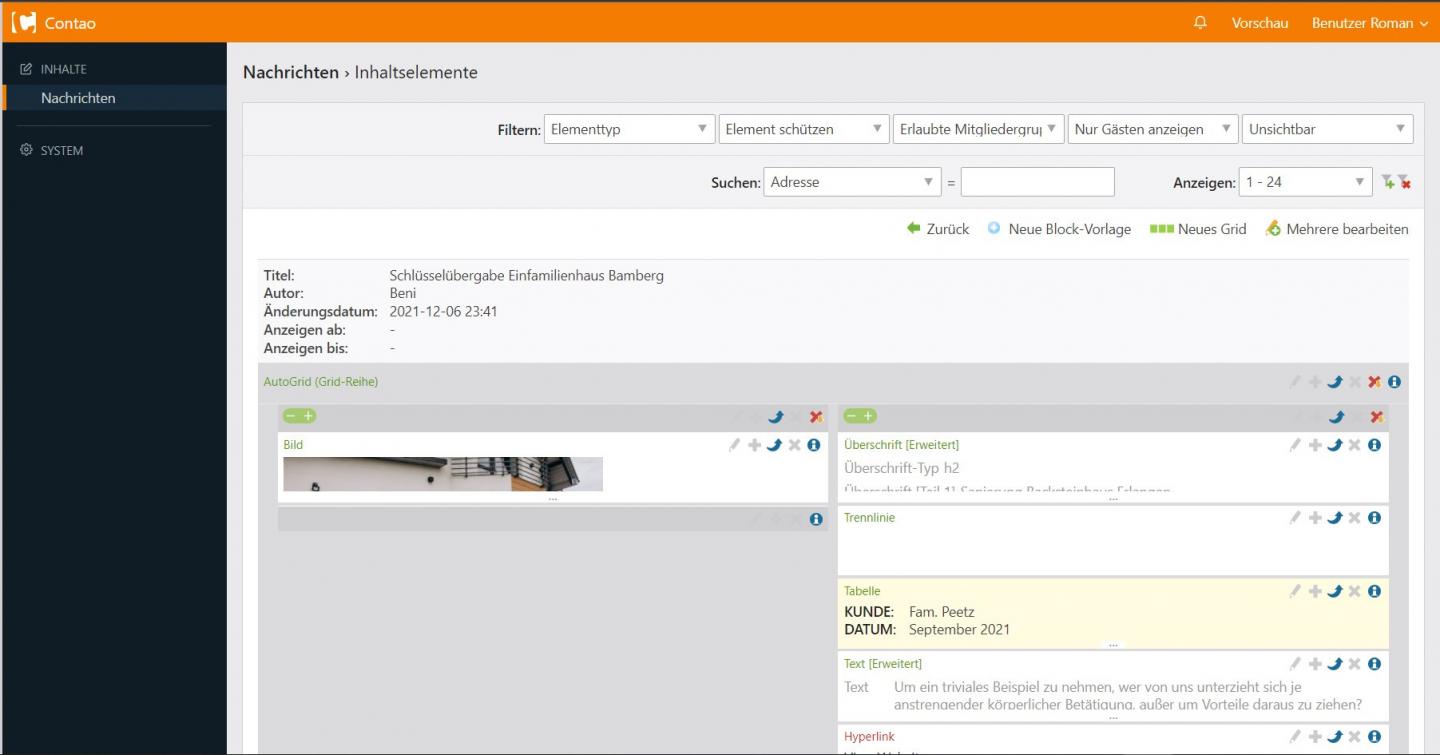Expand the Benutzer Roman user menu
This screenshot has height=755, width=1440.
click(x=1369, y=22)
